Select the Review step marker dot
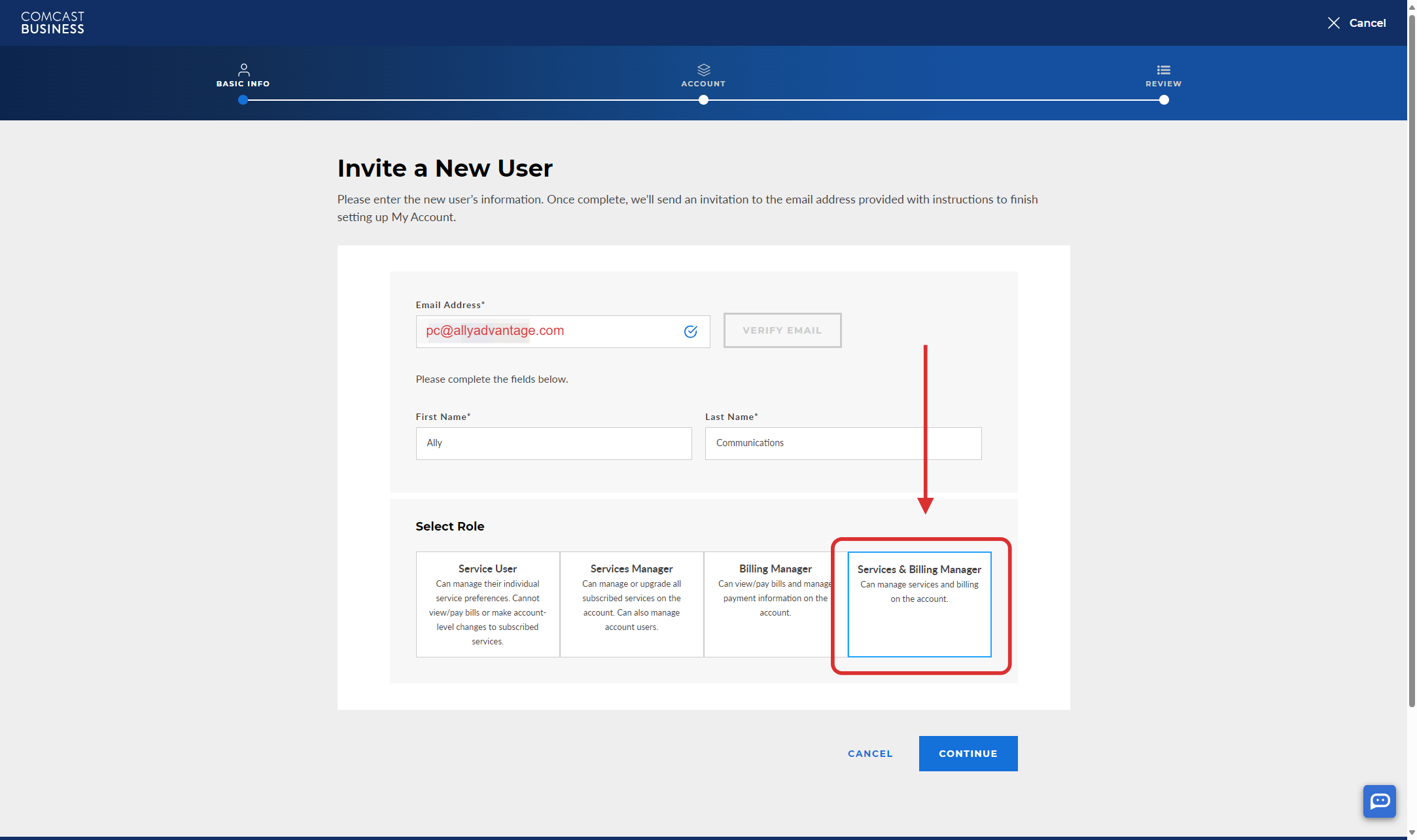Viewport: 1417px width, 840px height. click(1164, 100)
